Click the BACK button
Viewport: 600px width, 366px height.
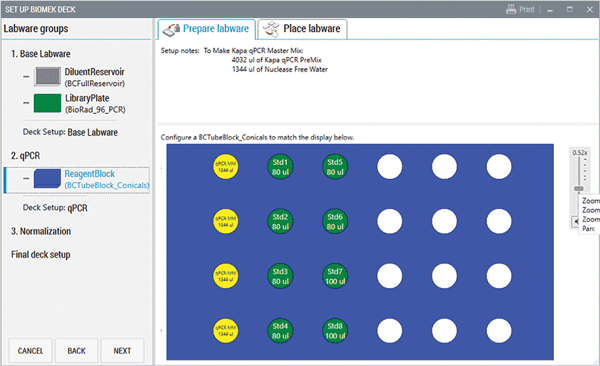[77, 351]
